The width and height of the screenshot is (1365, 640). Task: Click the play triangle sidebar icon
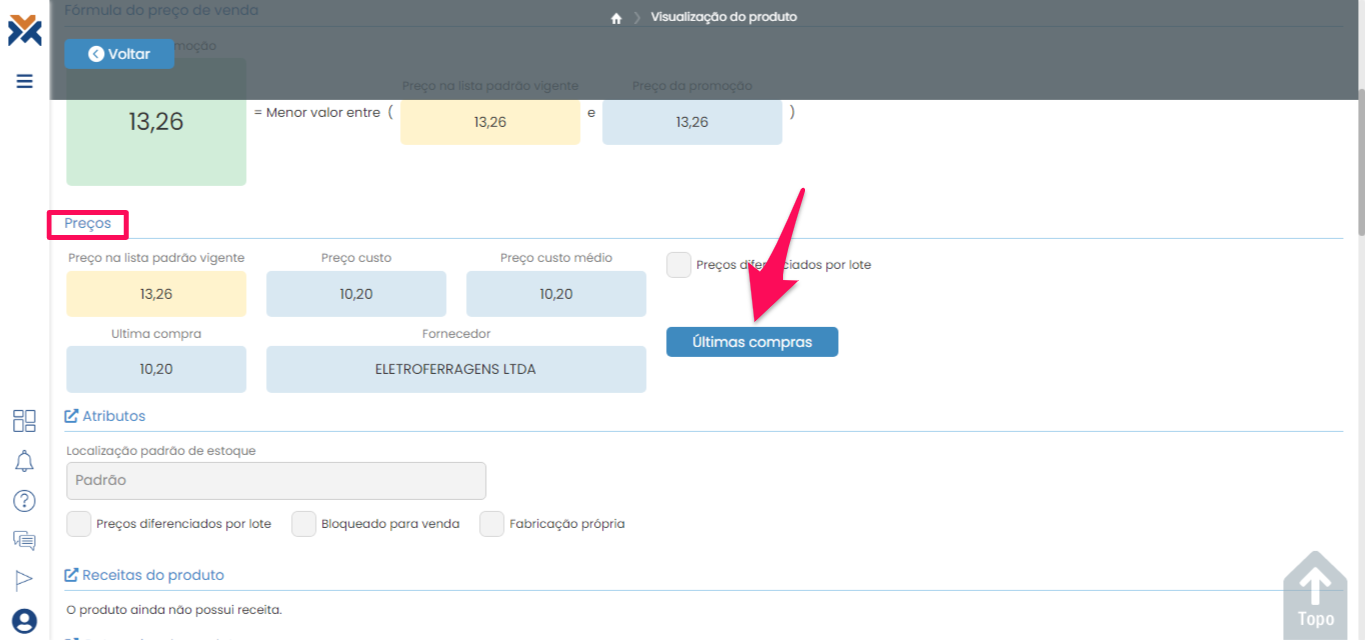[x=24, y=580]
